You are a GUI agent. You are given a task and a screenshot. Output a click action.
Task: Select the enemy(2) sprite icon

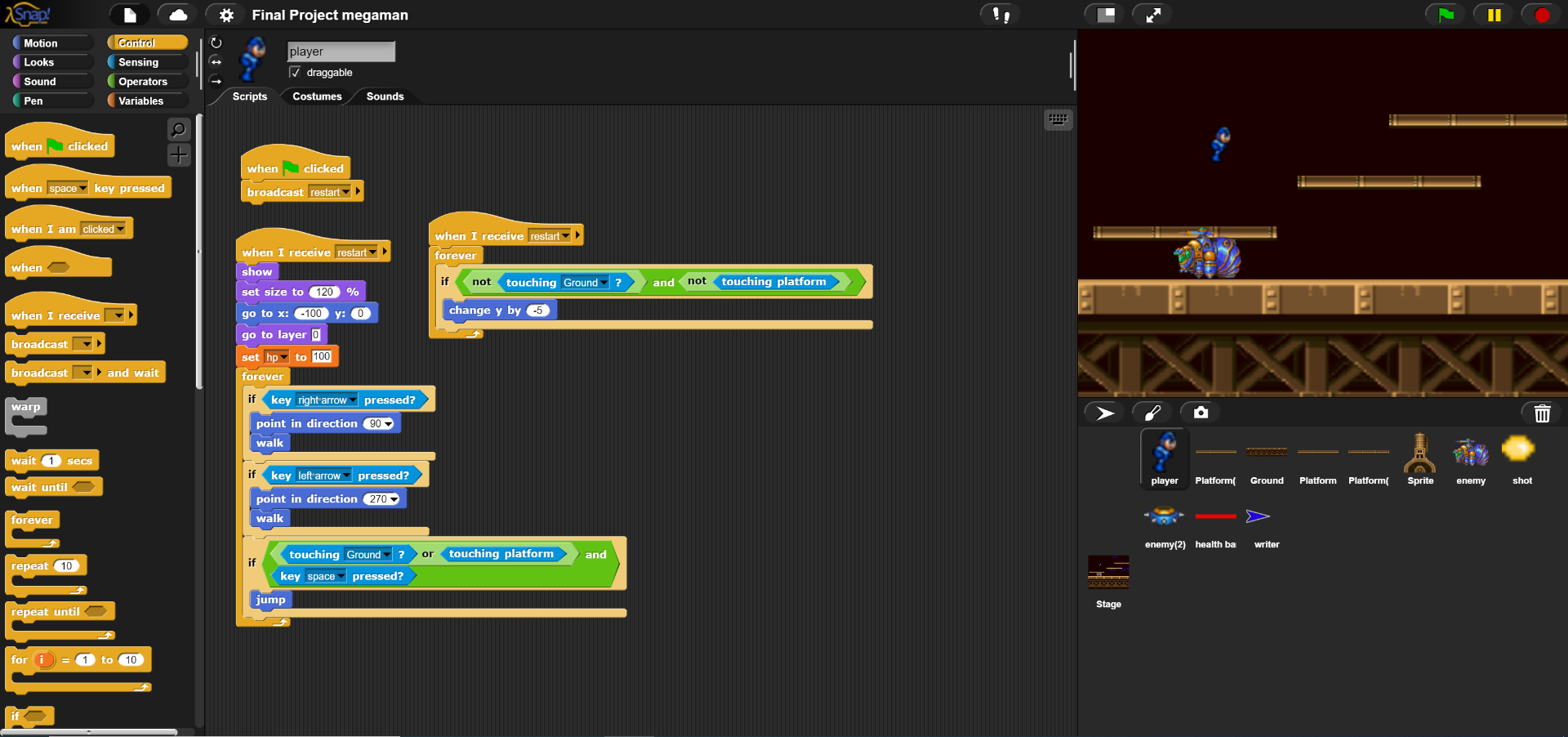tap(1165, 523)
